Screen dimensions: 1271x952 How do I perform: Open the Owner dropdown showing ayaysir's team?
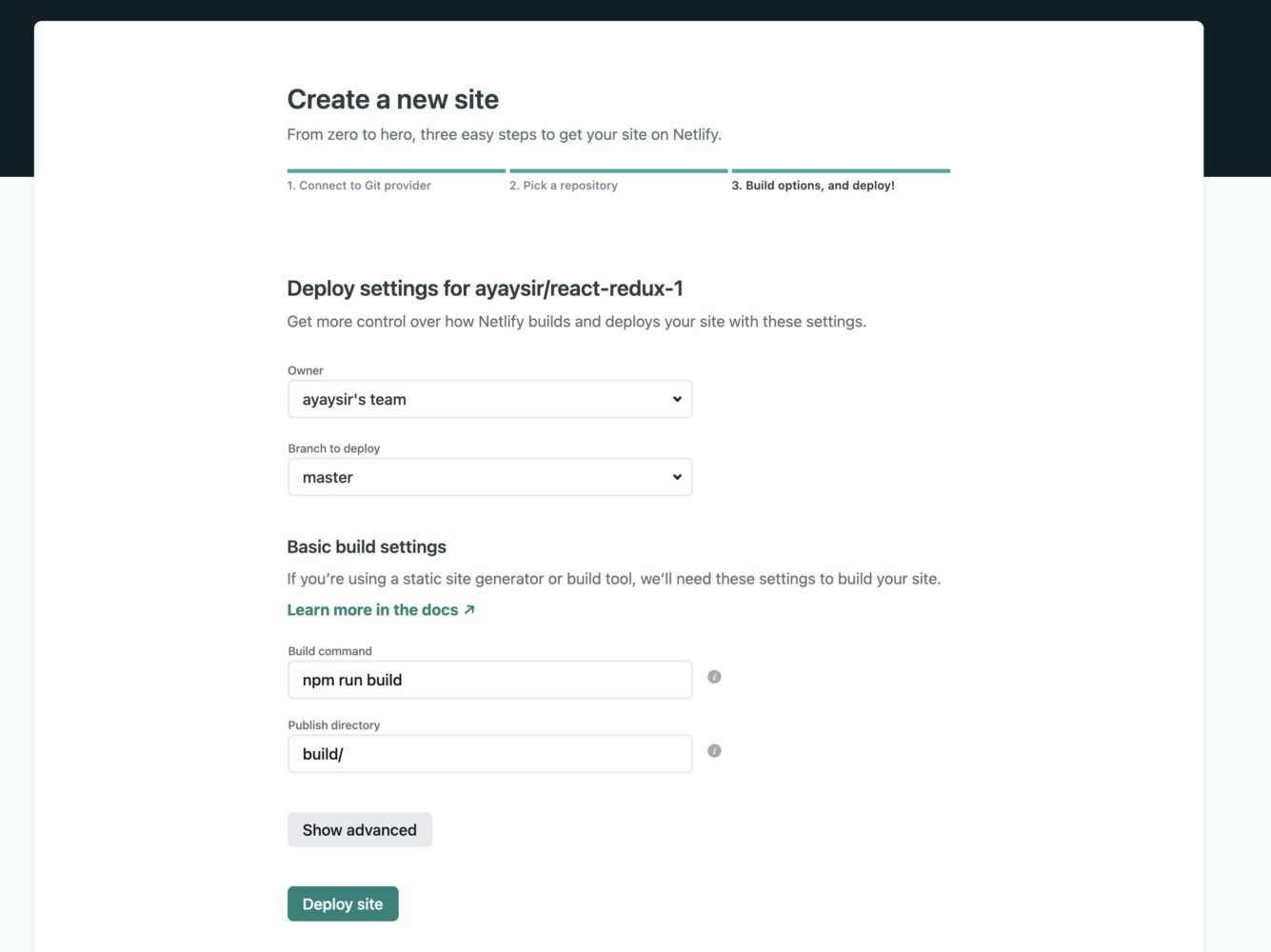click(x=489, y=400)
